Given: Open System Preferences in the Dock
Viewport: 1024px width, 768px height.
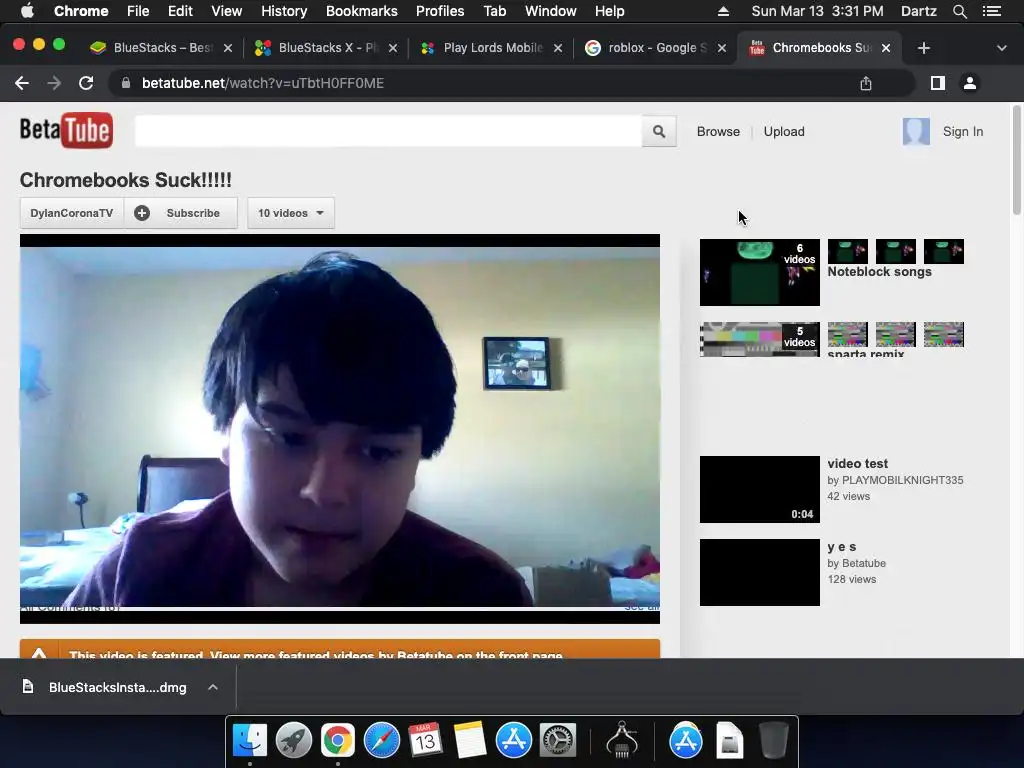Looking at the screenshot, I should coord(557,741).
